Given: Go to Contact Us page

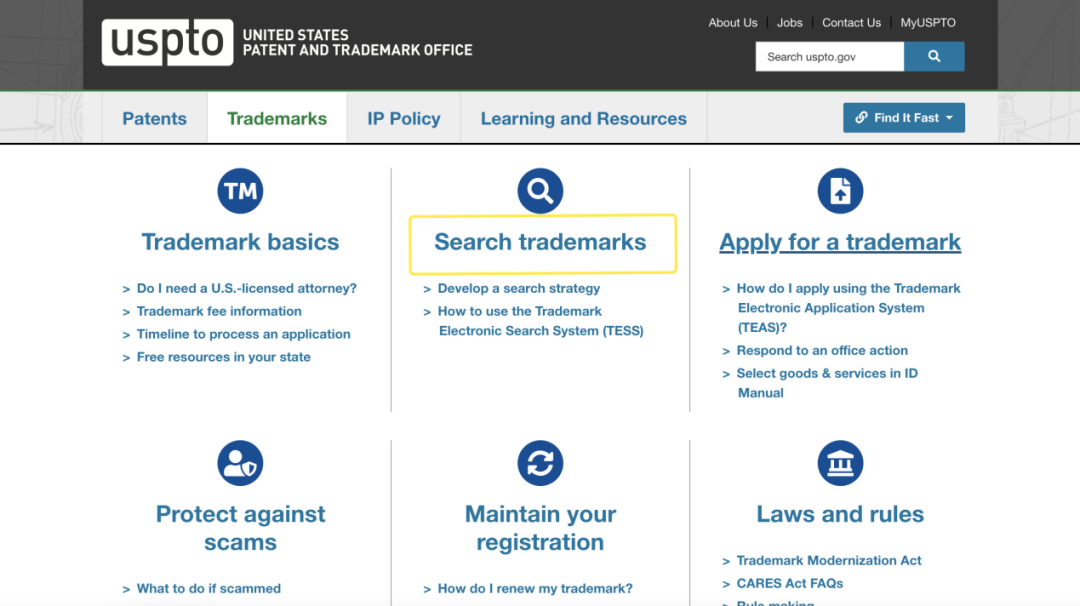Looking at the screenshot, I should point(851,23).
